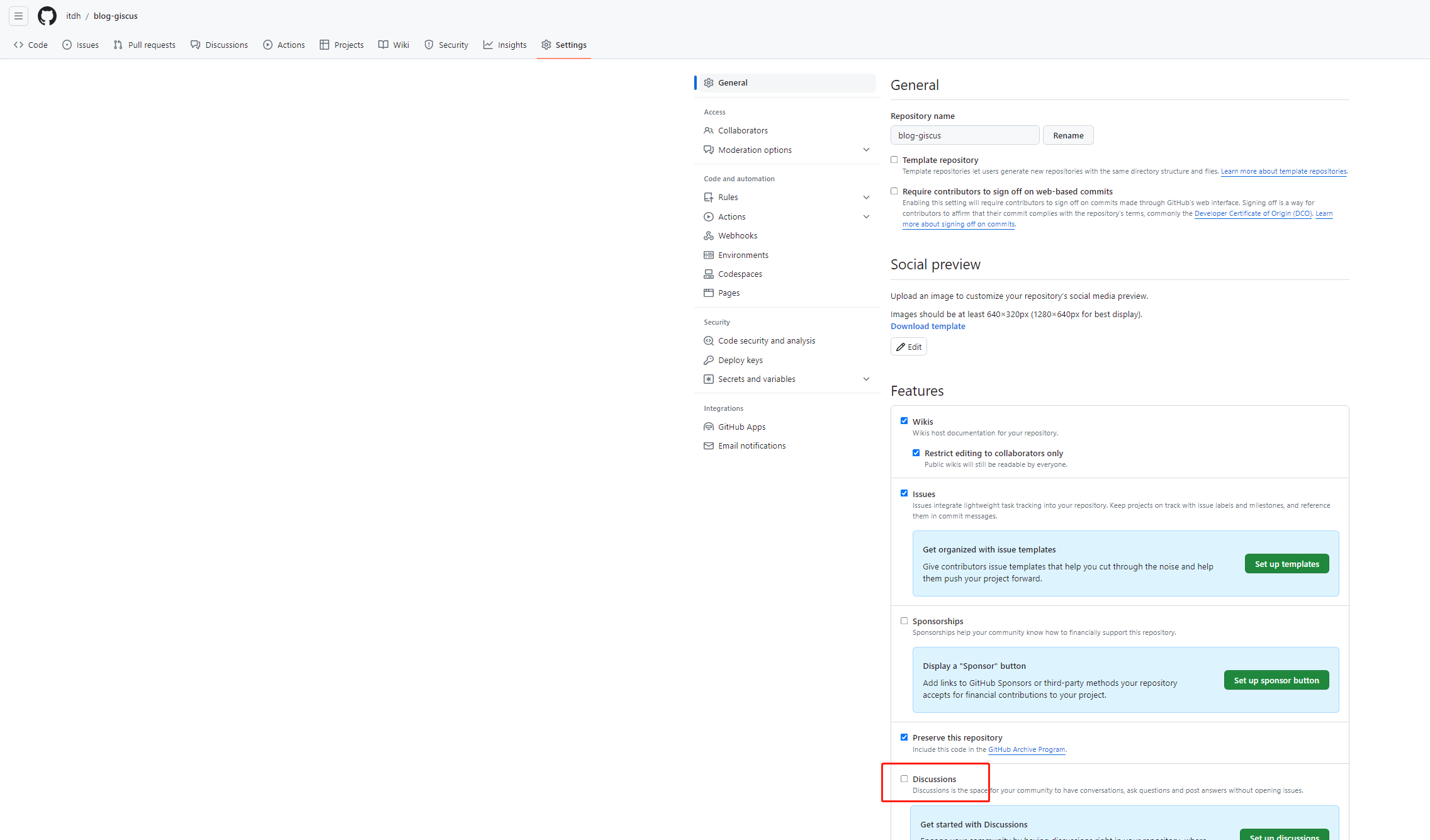
Task: Click the Rename button
Action: 1068,135
